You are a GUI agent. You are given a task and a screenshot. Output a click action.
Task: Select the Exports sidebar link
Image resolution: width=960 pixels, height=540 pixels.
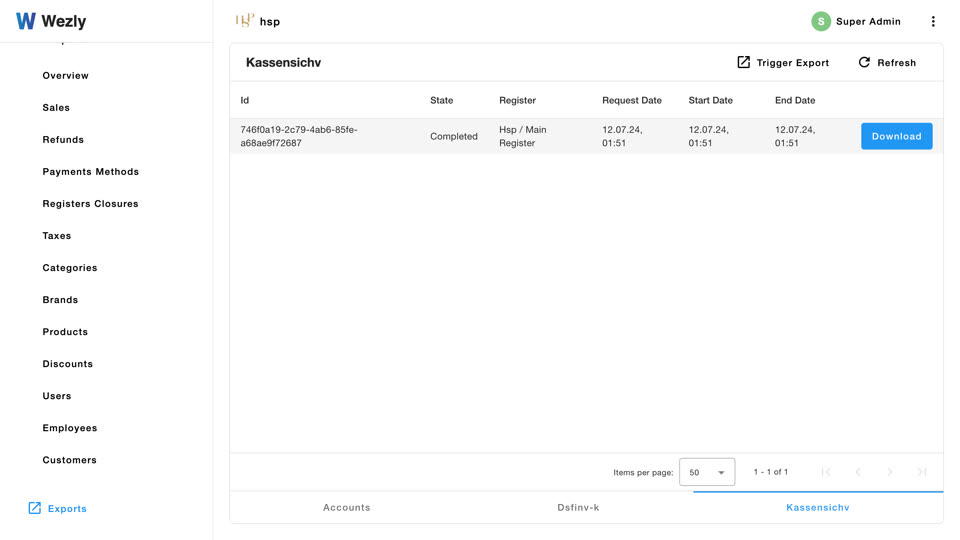coord(67,509)
